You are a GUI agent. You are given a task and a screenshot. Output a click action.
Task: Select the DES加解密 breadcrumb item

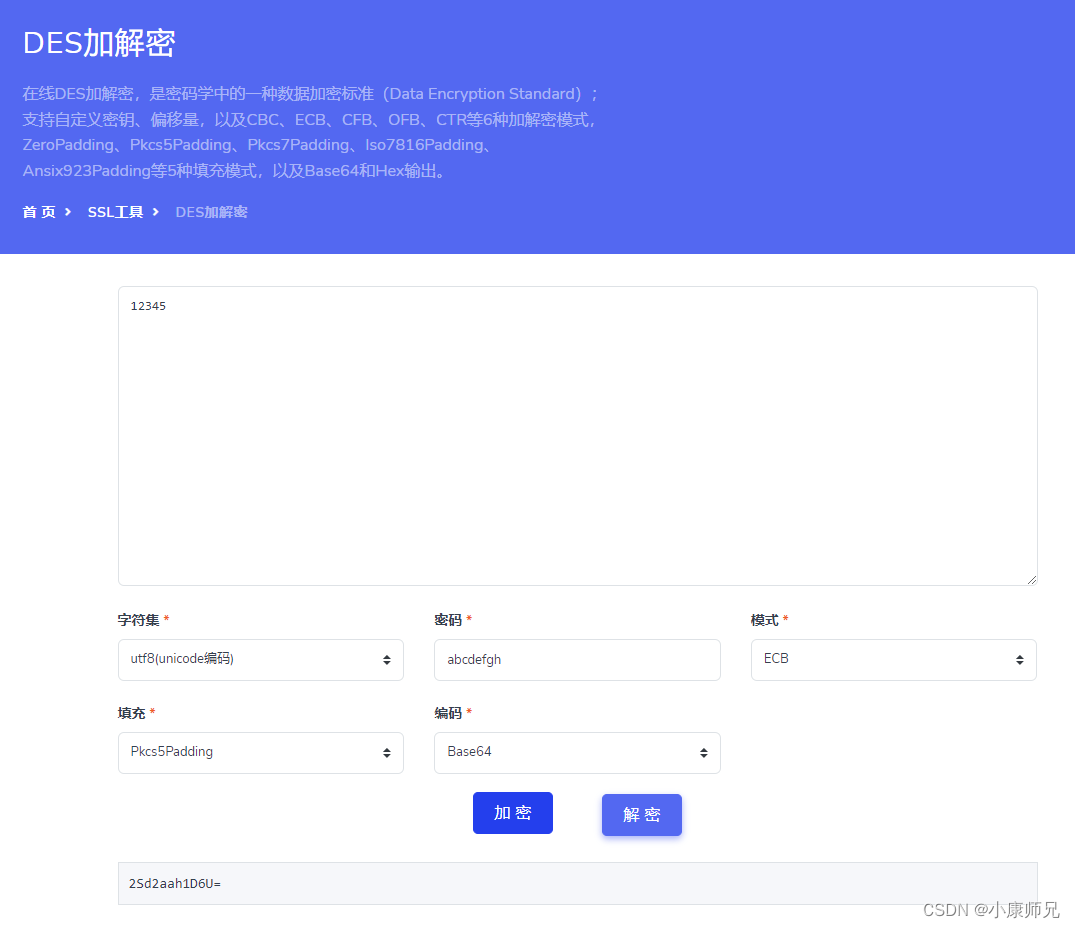[211, 212]
